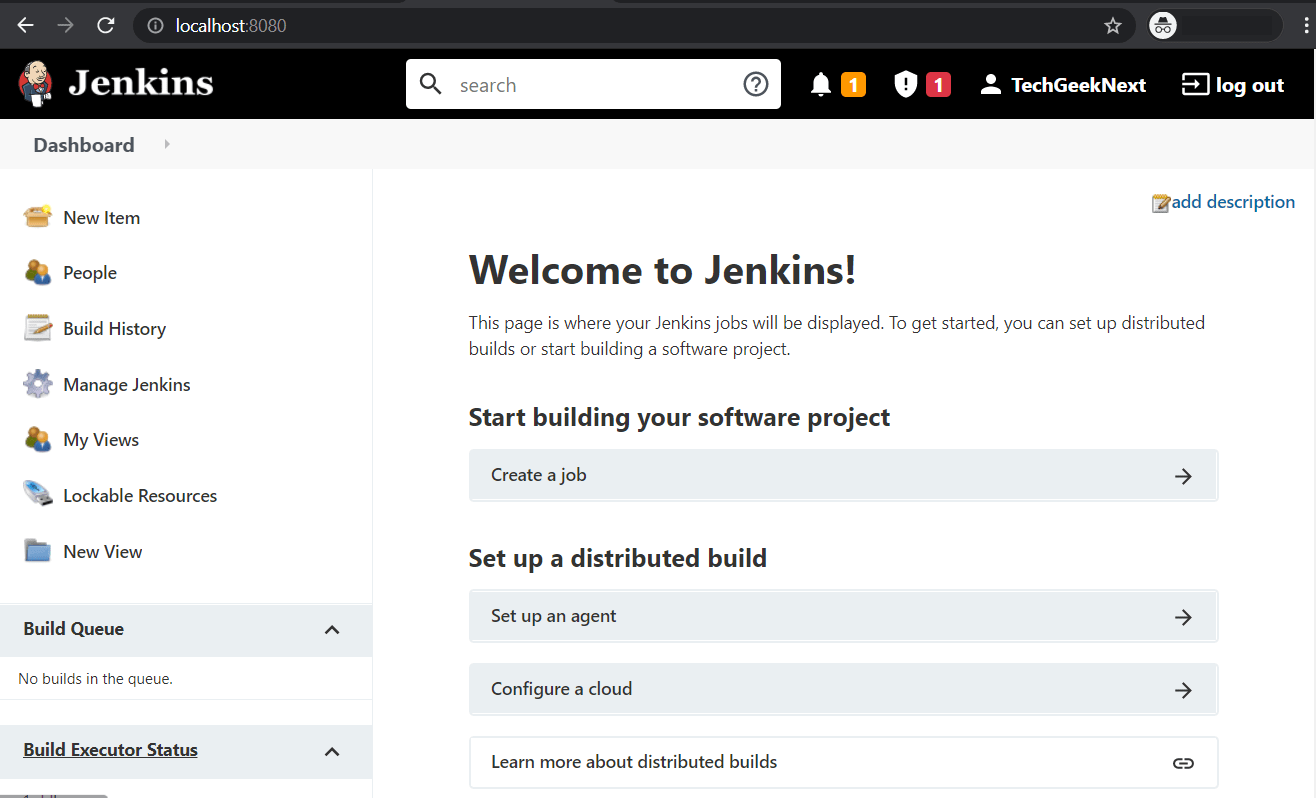Go back using browser back arrow
The width and height of the screenshot is (1316, 798).
pyautogui.click(x=26, y=26)
